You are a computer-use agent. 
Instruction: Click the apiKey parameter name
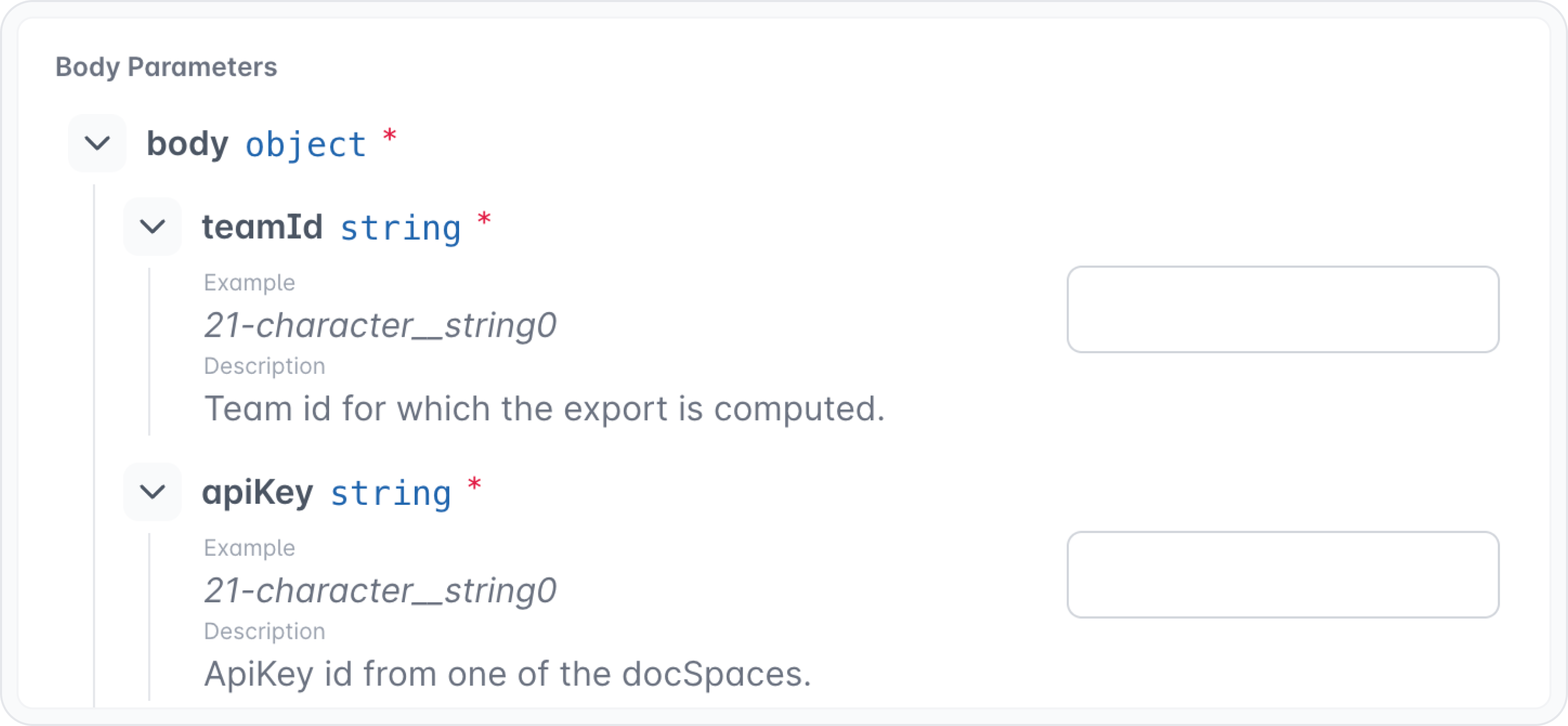coord(257,492)
